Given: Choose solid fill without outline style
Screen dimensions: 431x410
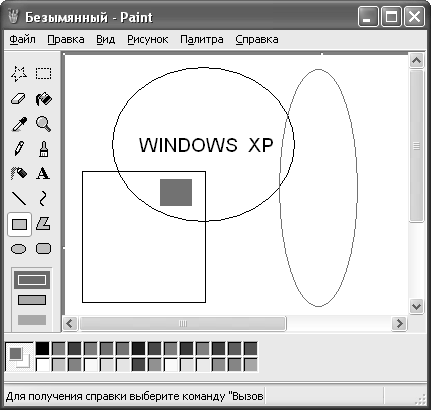Looking at the screenshot, I should pos(32,320).
